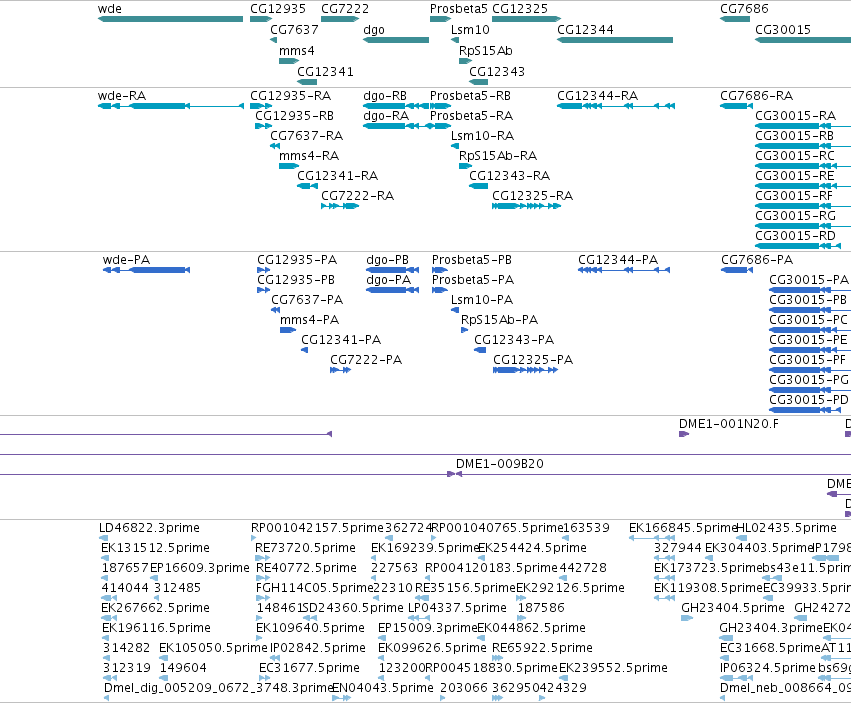The width and height of the screenshot is (851, 703).
Task: Open the dgo-PB protein feature
Action: [392, 270]
